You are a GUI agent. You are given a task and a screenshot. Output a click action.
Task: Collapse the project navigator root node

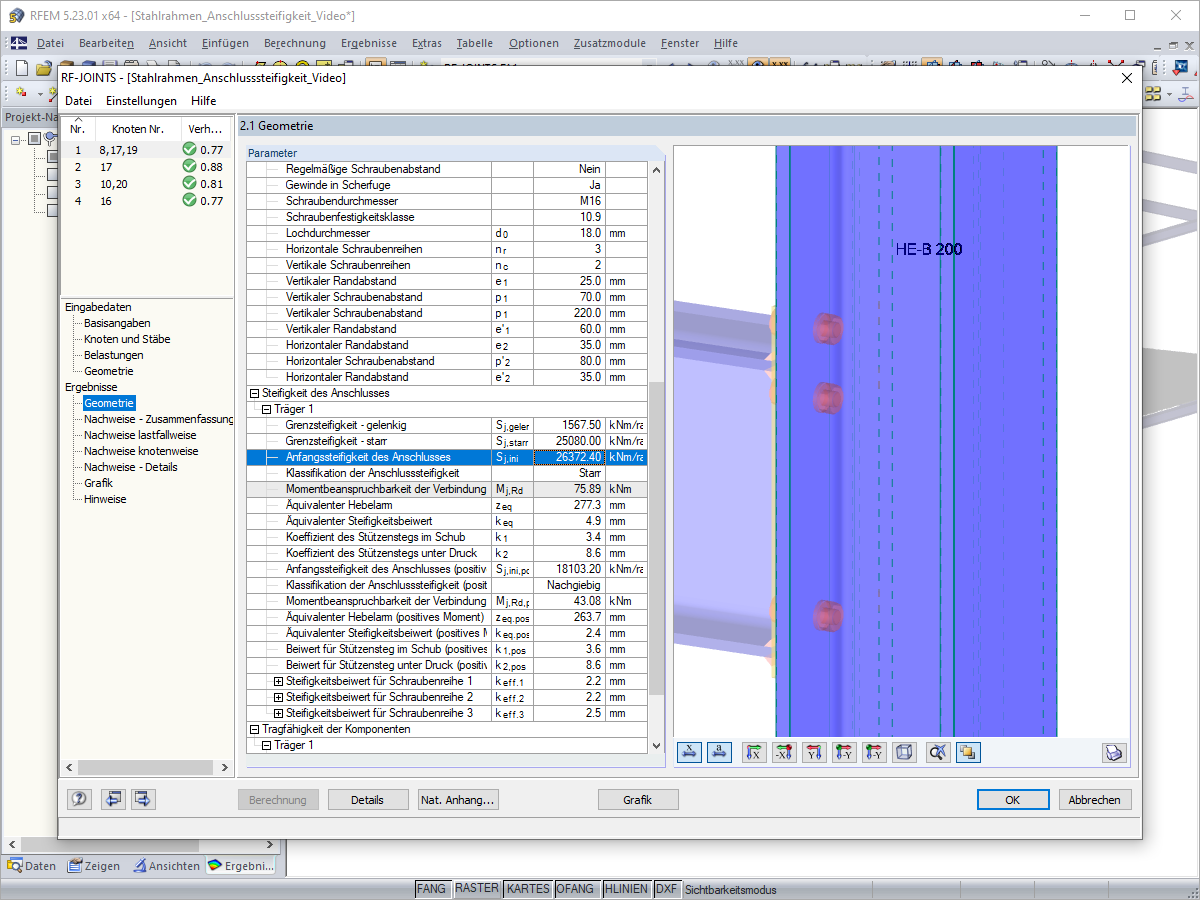click(x=17, y=139)
